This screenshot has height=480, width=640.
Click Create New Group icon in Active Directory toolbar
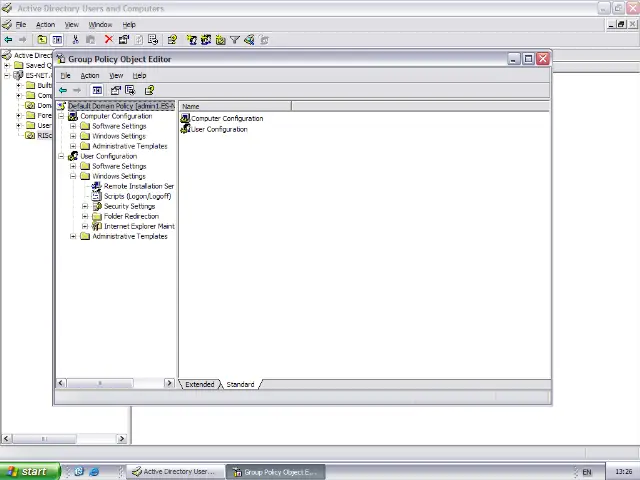(206, 40)
